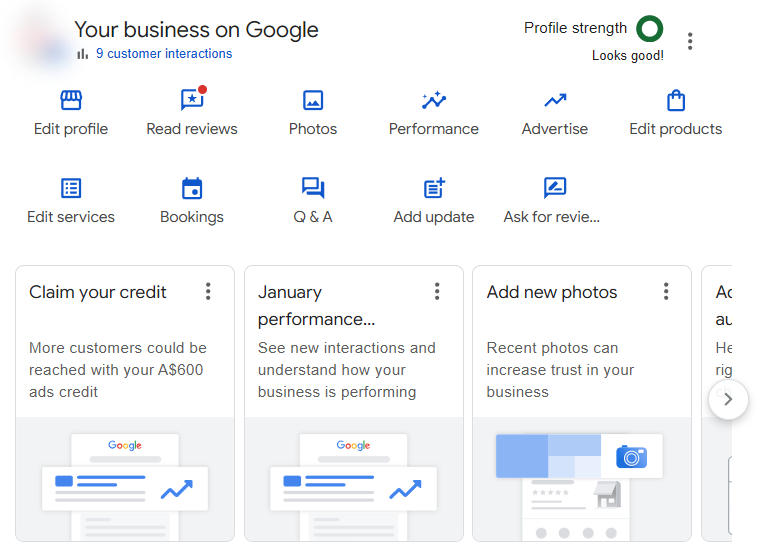The image size is (766, 553).
Task: Open options menu on Add new photos card
Action: pos(666,291)
